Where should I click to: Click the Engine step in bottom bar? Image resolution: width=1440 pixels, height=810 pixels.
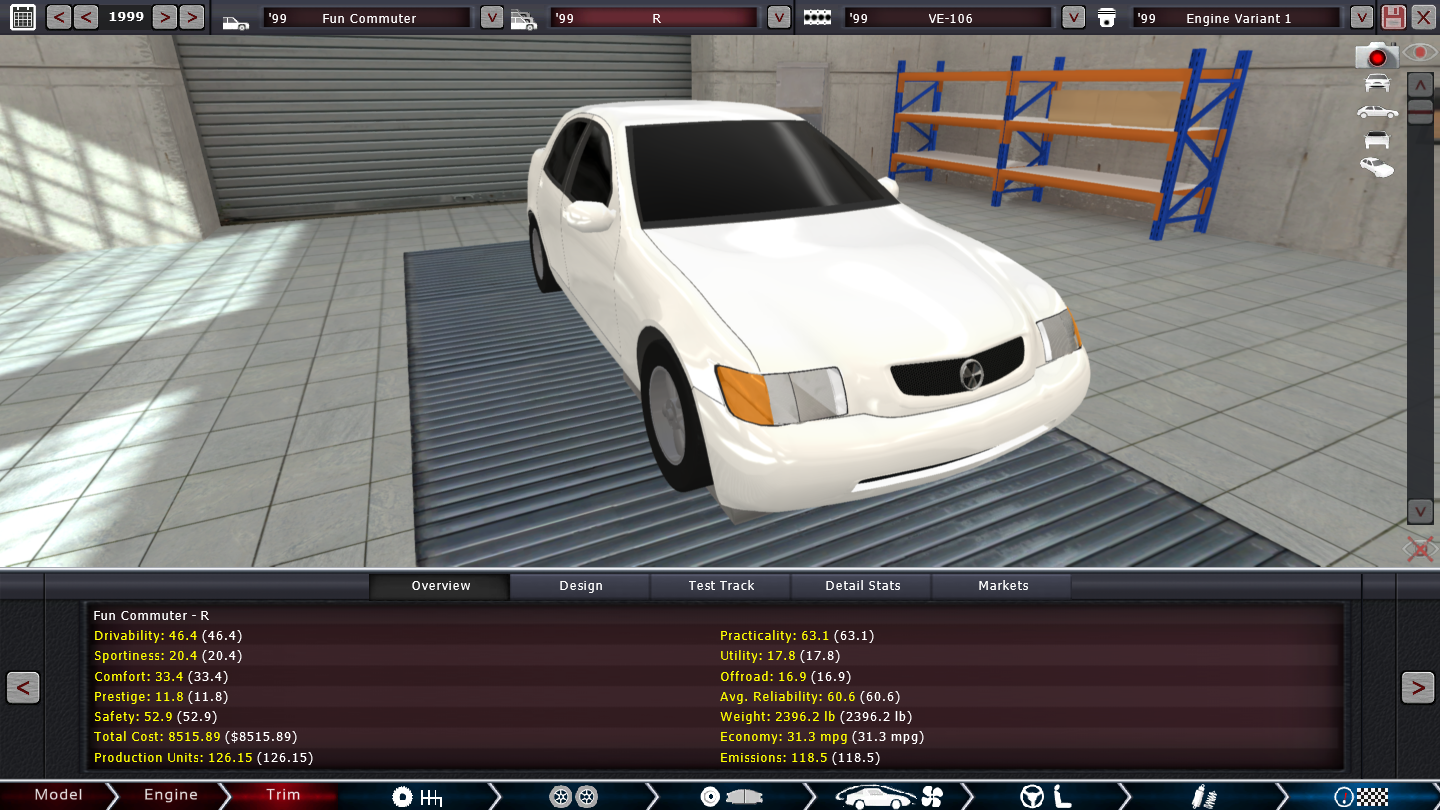pos(171,795)
